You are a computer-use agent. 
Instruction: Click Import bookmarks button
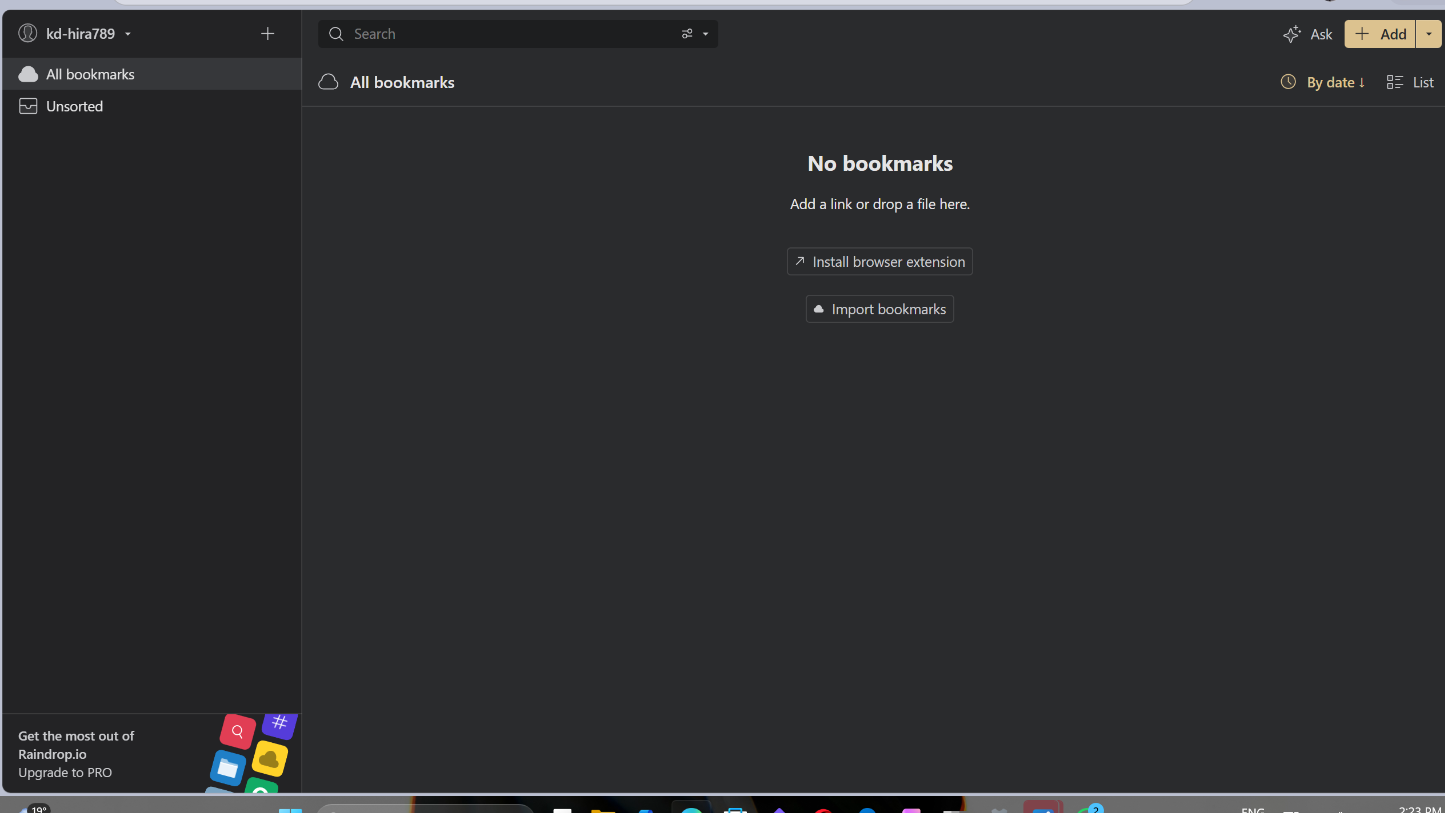[880, 309]
